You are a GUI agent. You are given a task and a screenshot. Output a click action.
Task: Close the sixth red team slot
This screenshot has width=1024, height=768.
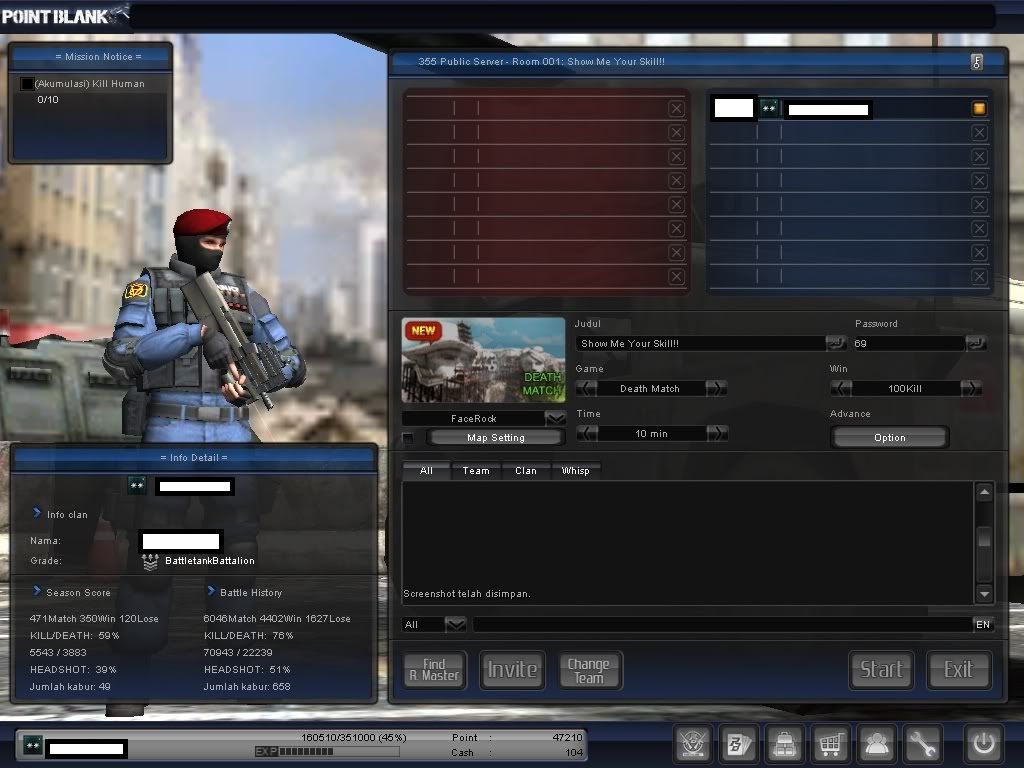677,229
